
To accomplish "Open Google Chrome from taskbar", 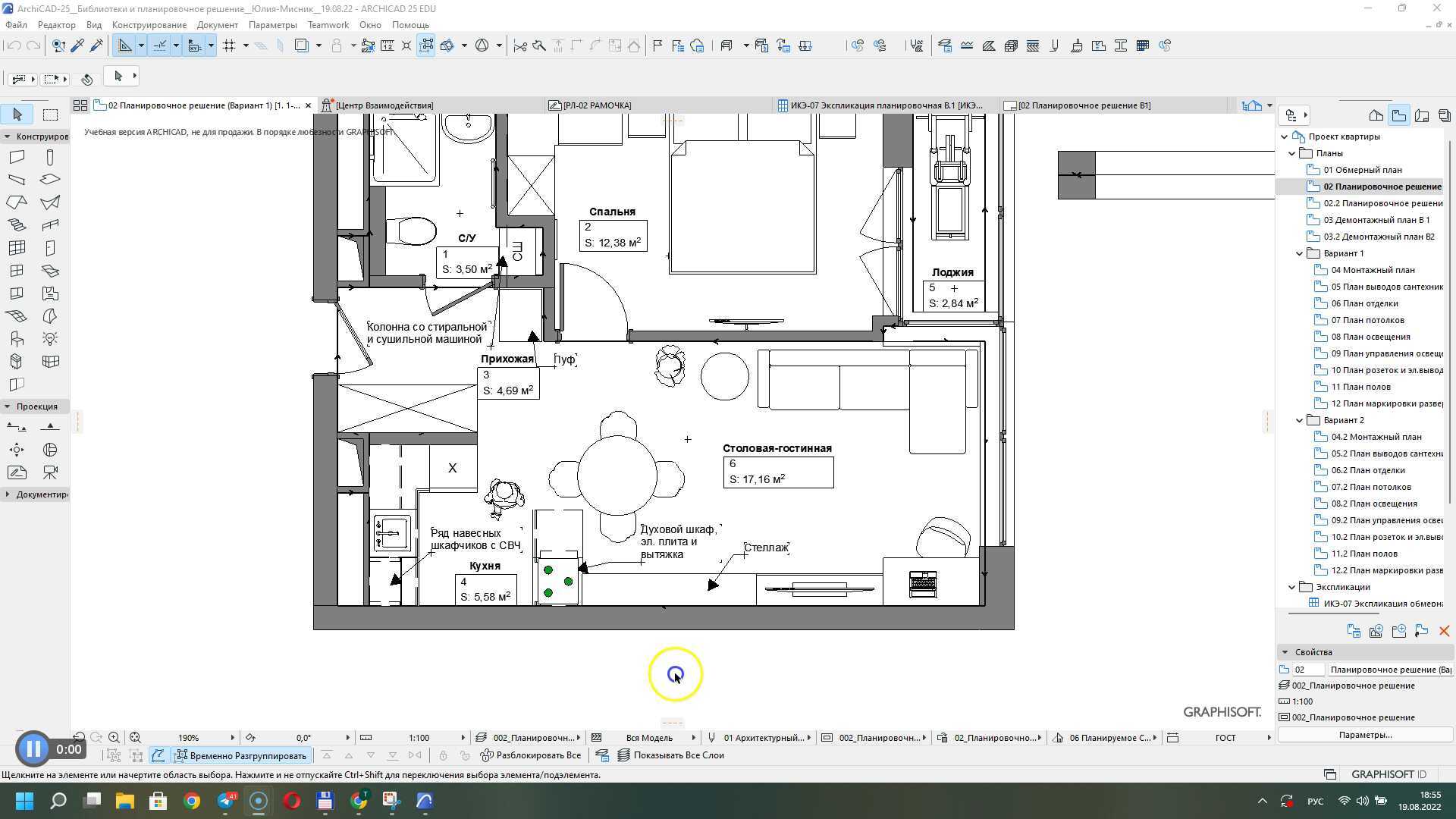I will [192, 801].
